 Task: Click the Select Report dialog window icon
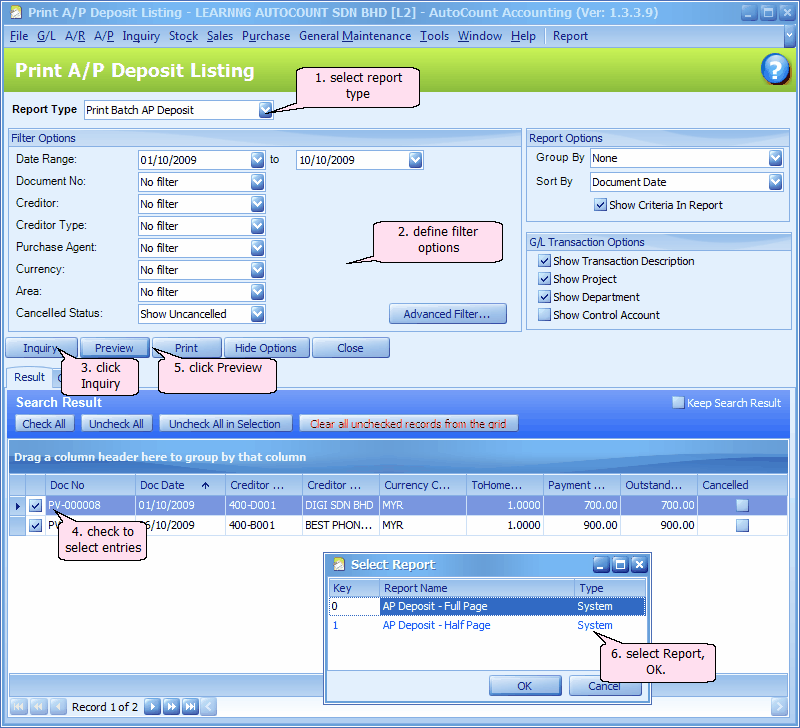click(x=338, y=565)
